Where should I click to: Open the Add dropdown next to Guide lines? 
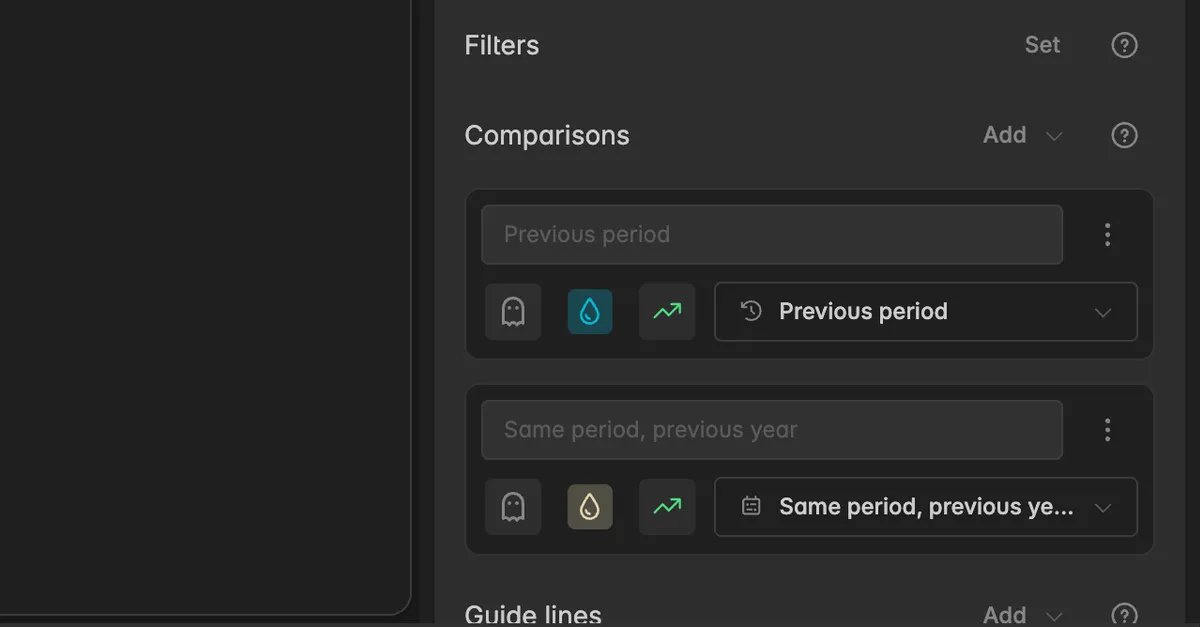pyautogui.click(x=1023, y=614)
